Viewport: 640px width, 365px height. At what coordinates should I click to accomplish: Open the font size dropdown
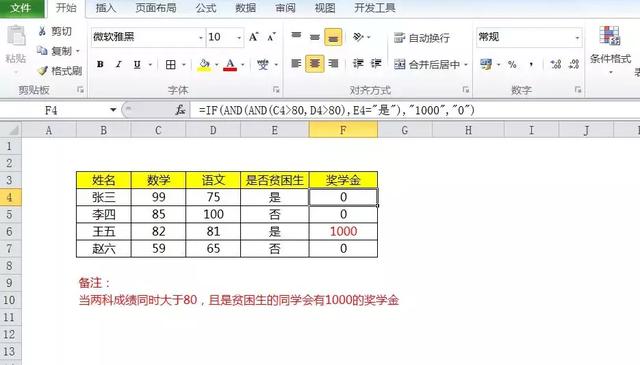(239, 38)
